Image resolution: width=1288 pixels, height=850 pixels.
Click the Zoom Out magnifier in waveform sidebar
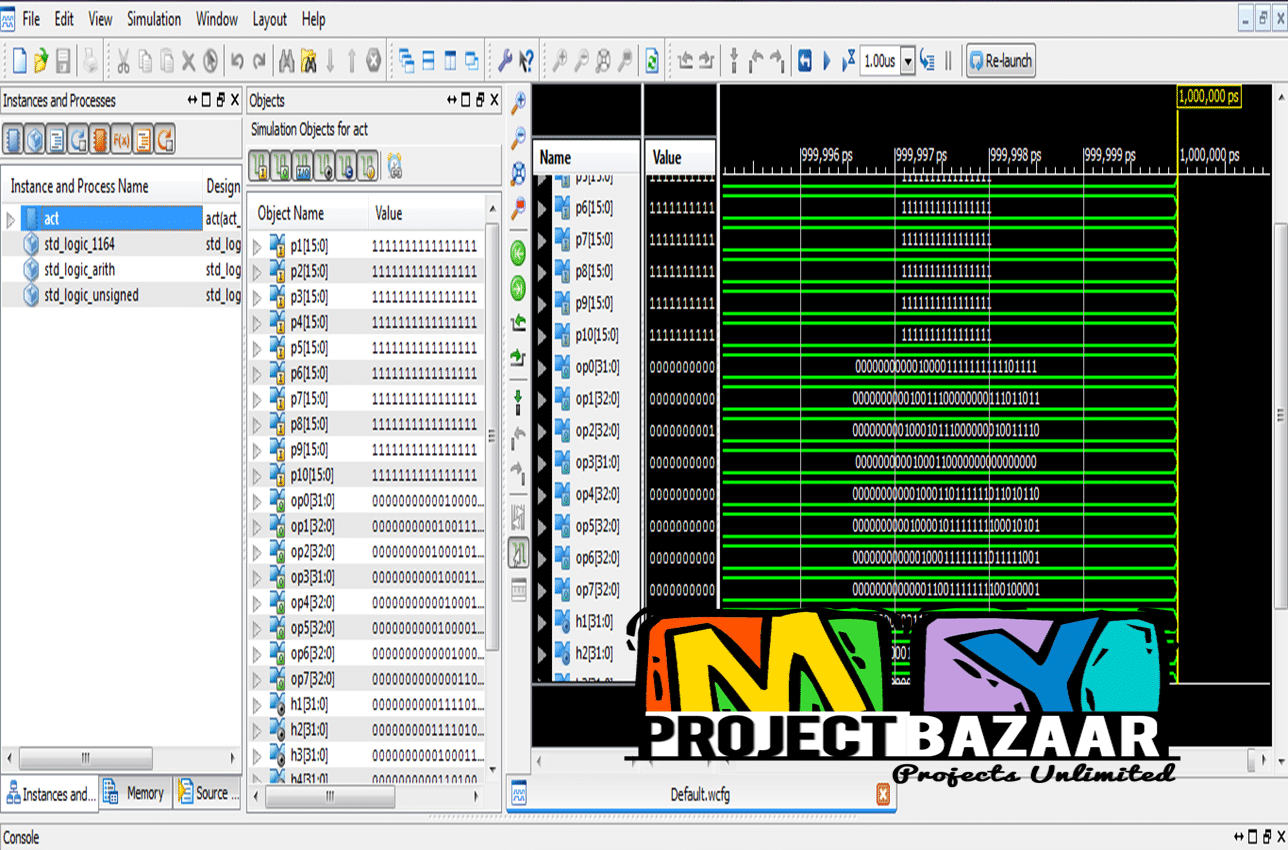(x=518, y=138)
